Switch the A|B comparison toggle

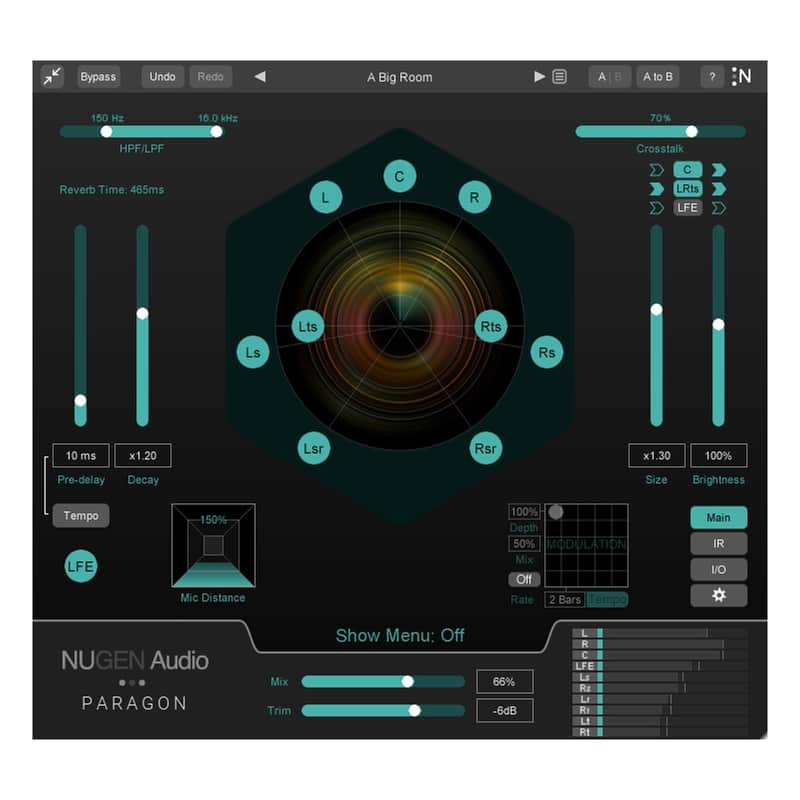[x=610, y=77]
